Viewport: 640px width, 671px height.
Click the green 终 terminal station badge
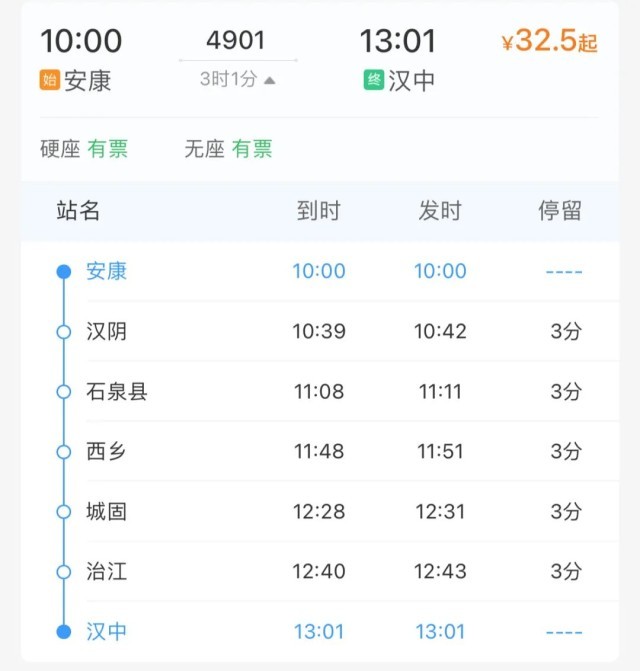coord(373,80)
